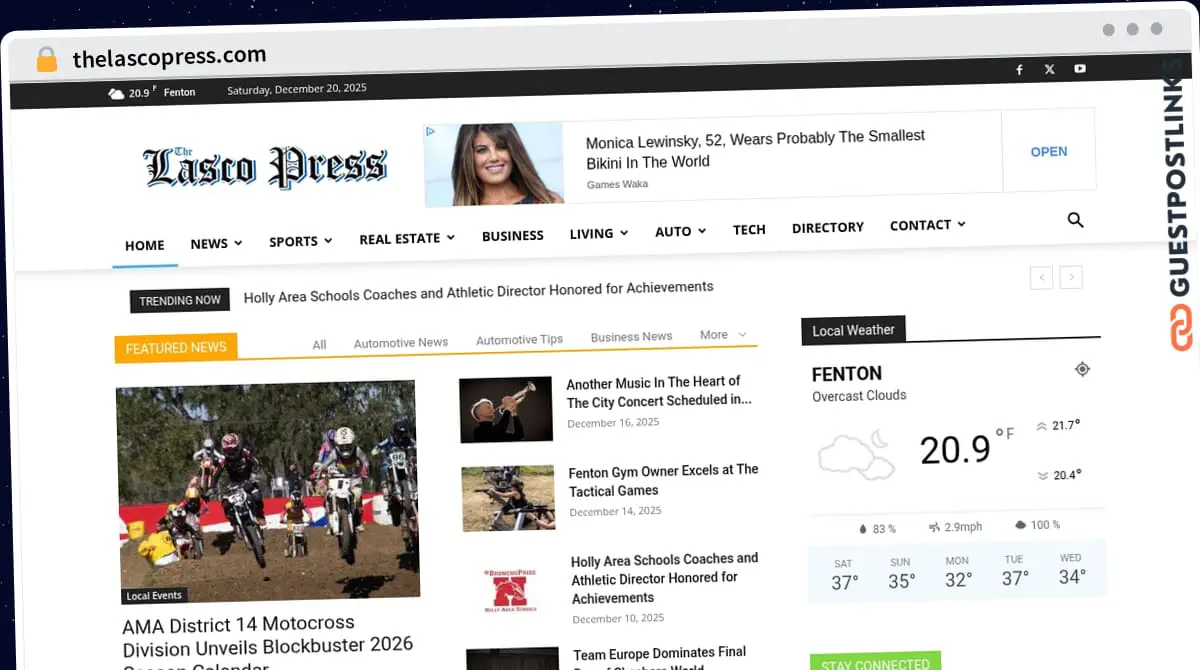Select the Business News tab
This screenshot has height=670, width=1200.
631,337
